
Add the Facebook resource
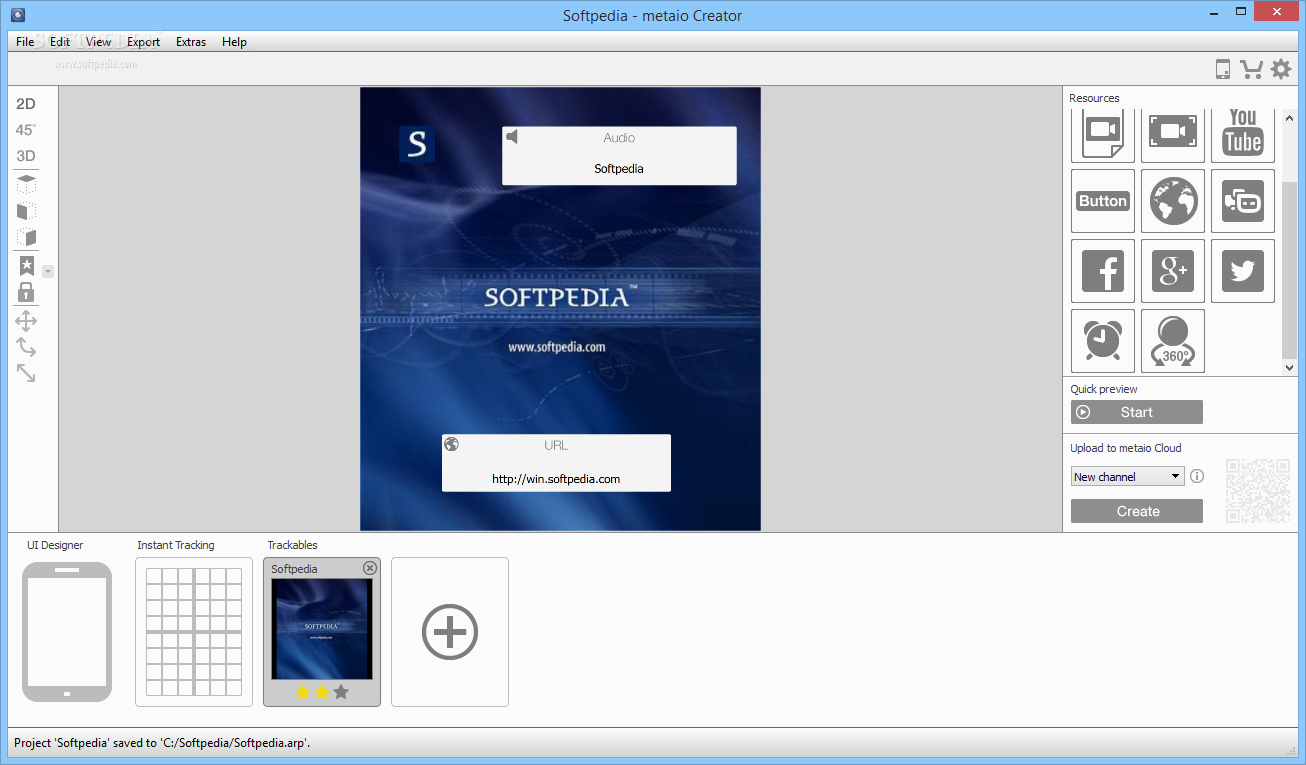(x=1103, y=271)
